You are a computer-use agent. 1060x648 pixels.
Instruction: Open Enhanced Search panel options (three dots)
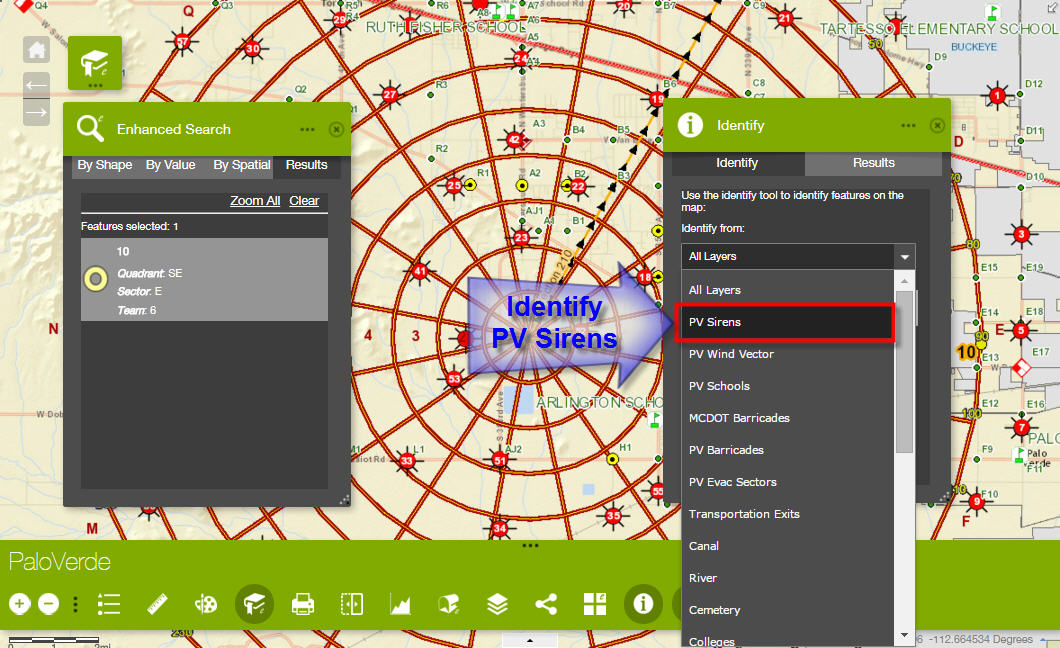point(308,129)
